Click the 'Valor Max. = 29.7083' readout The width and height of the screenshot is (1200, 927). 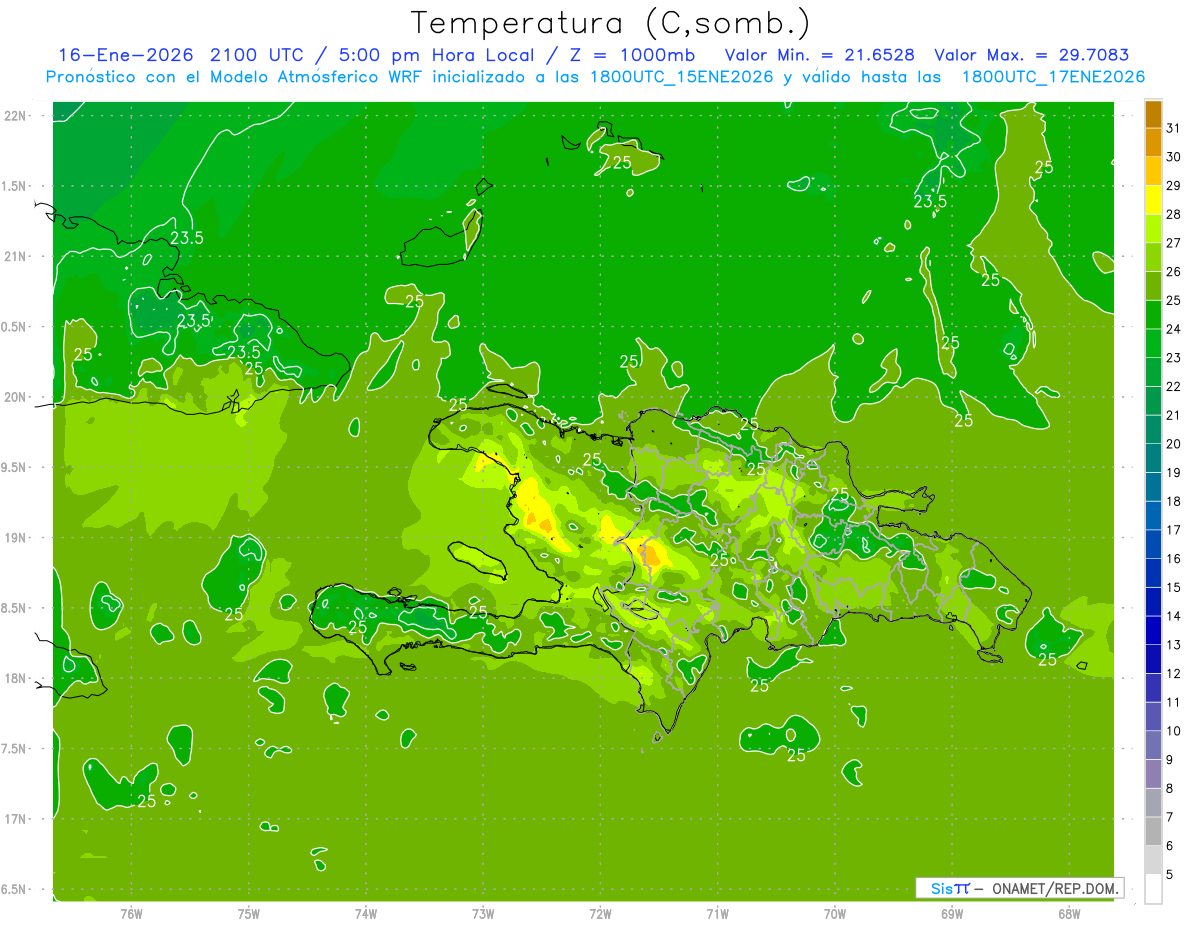[x=1031, y=55]
